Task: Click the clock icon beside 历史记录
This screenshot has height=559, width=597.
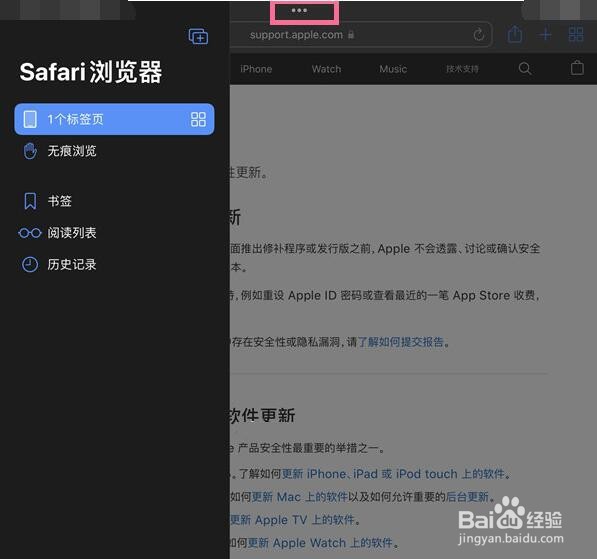Action: click(30, 264)
